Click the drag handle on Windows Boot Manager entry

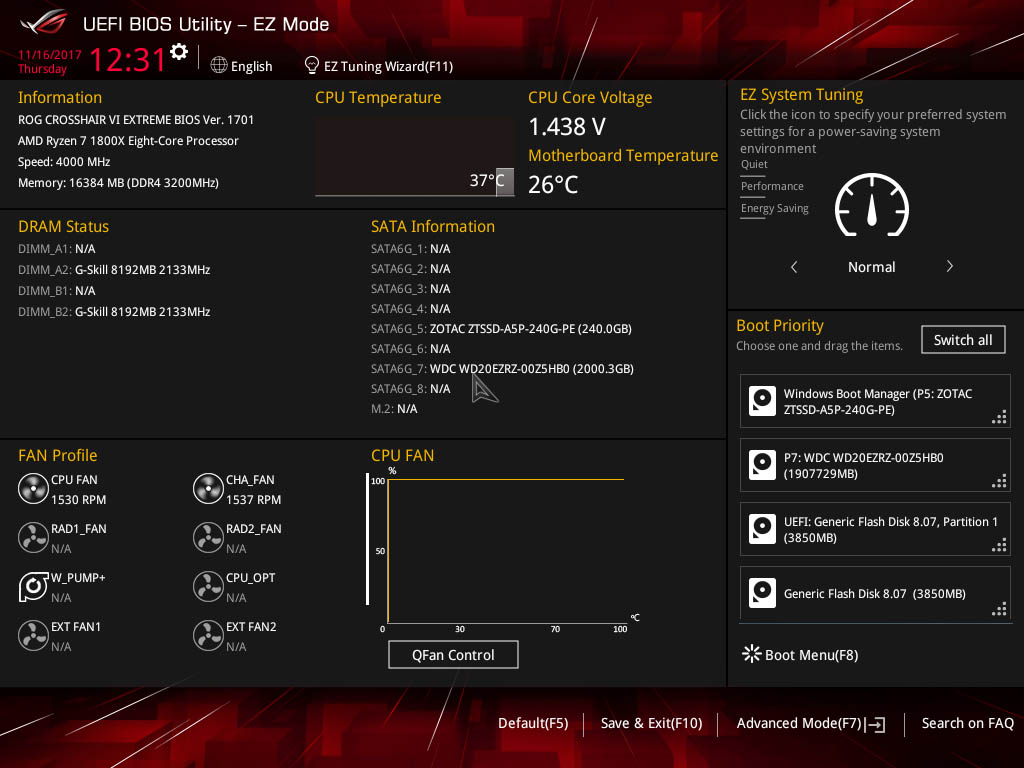999,417
